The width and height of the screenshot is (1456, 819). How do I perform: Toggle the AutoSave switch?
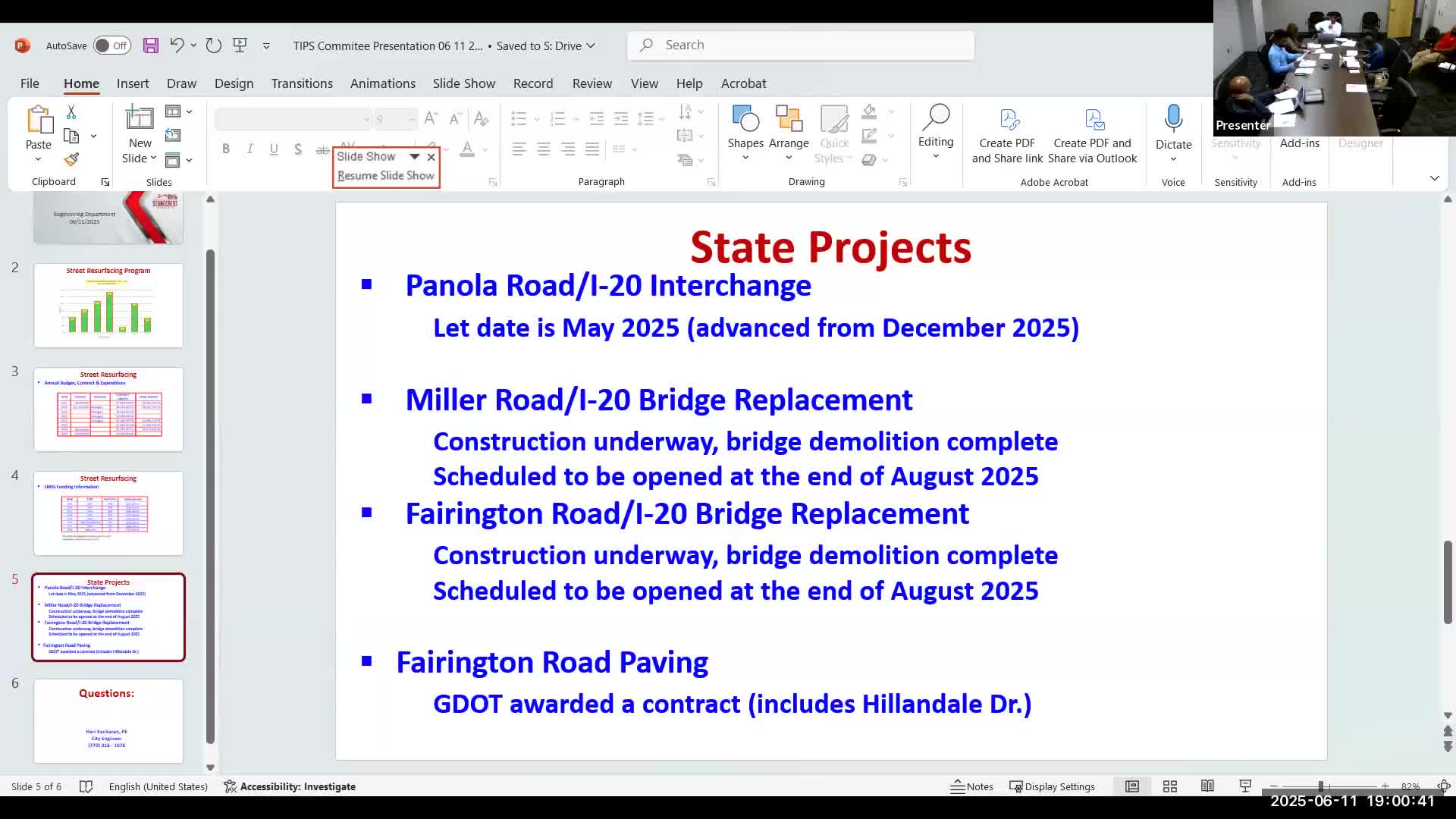111,45
